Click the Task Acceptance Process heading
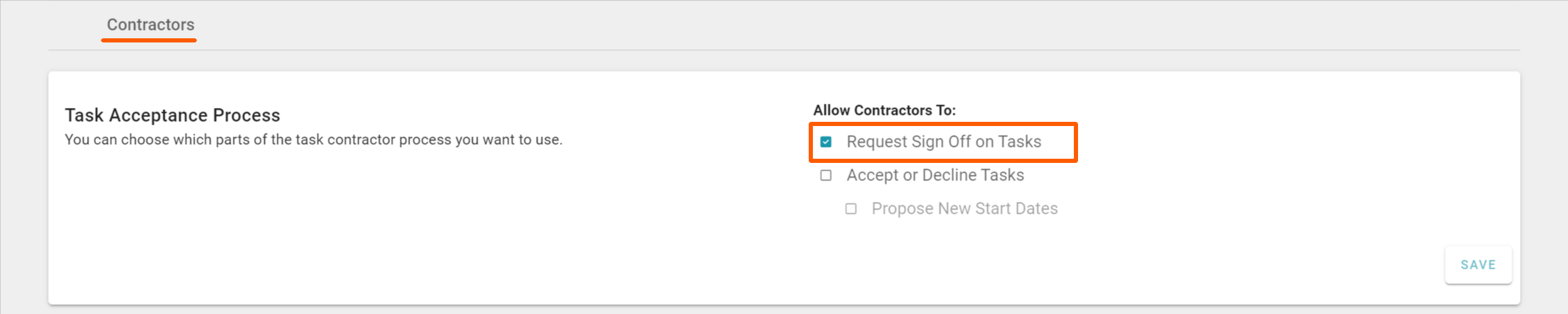The height and width of the screenshot is (314, 1568). [x=173, y=115]
